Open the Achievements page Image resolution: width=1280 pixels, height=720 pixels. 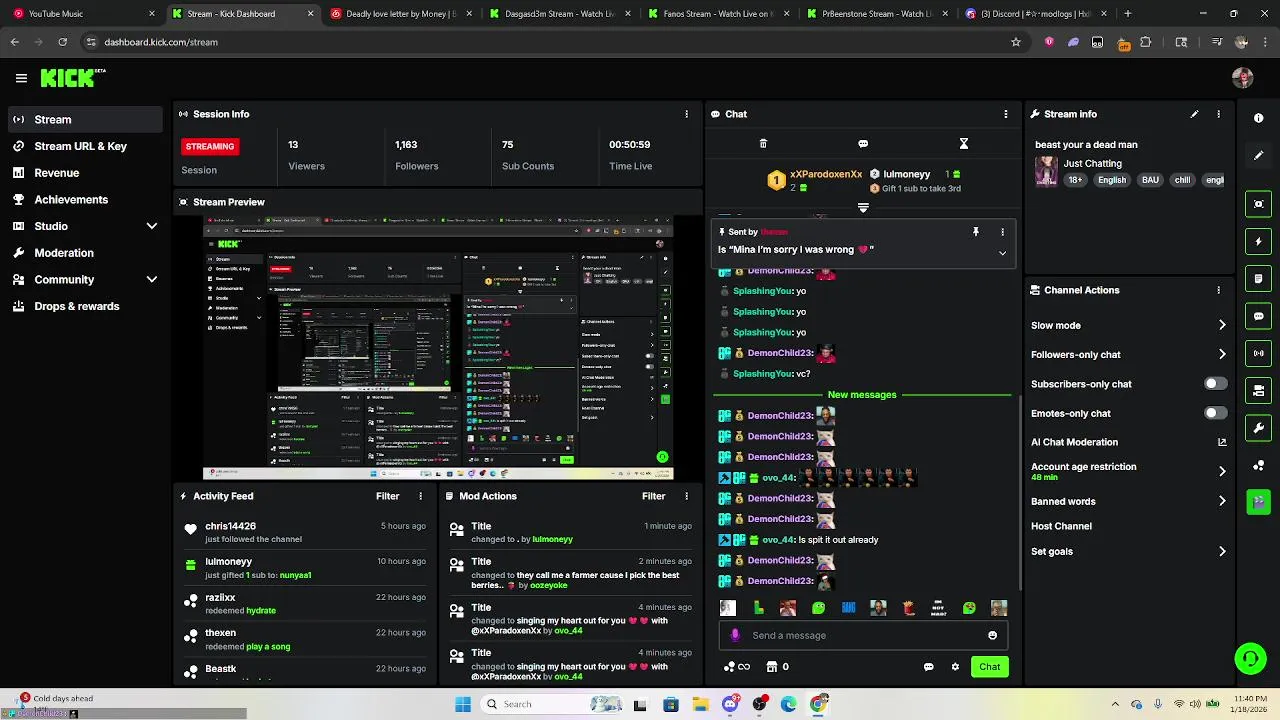[x=84, y=199]
